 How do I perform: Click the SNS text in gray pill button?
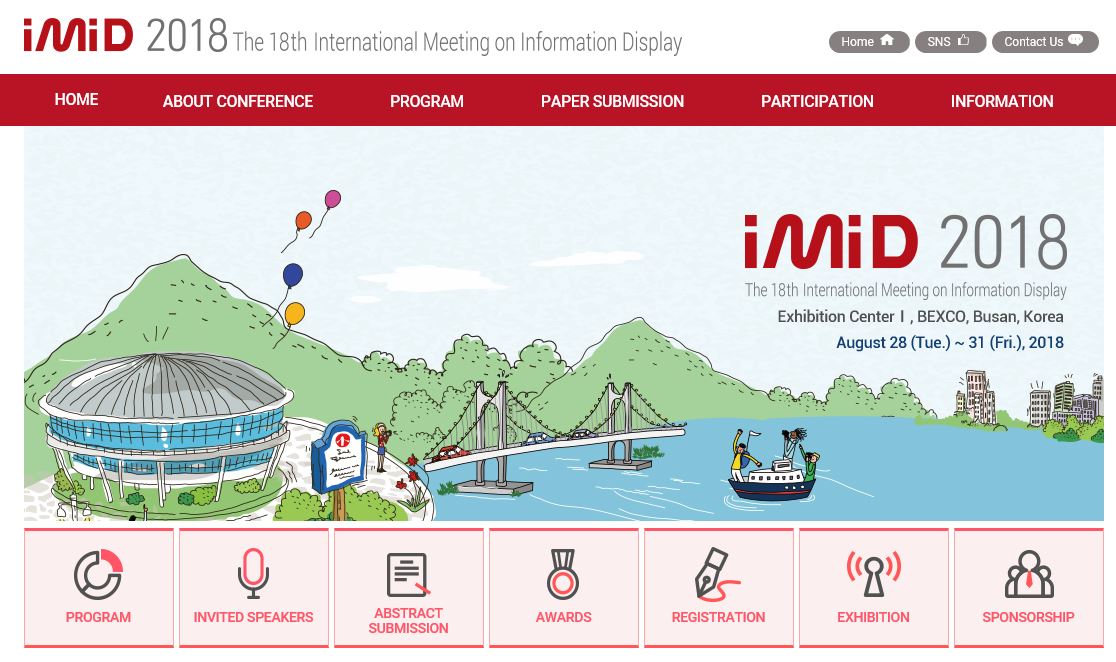point(939,42)
